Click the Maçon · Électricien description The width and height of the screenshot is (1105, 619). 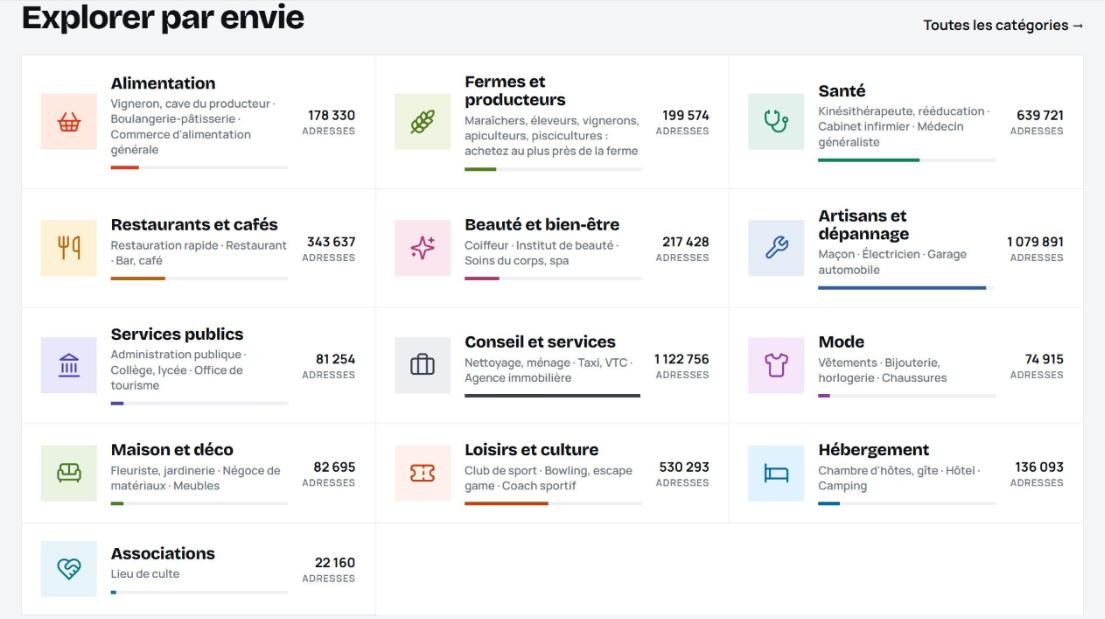[x=892, y=262]
